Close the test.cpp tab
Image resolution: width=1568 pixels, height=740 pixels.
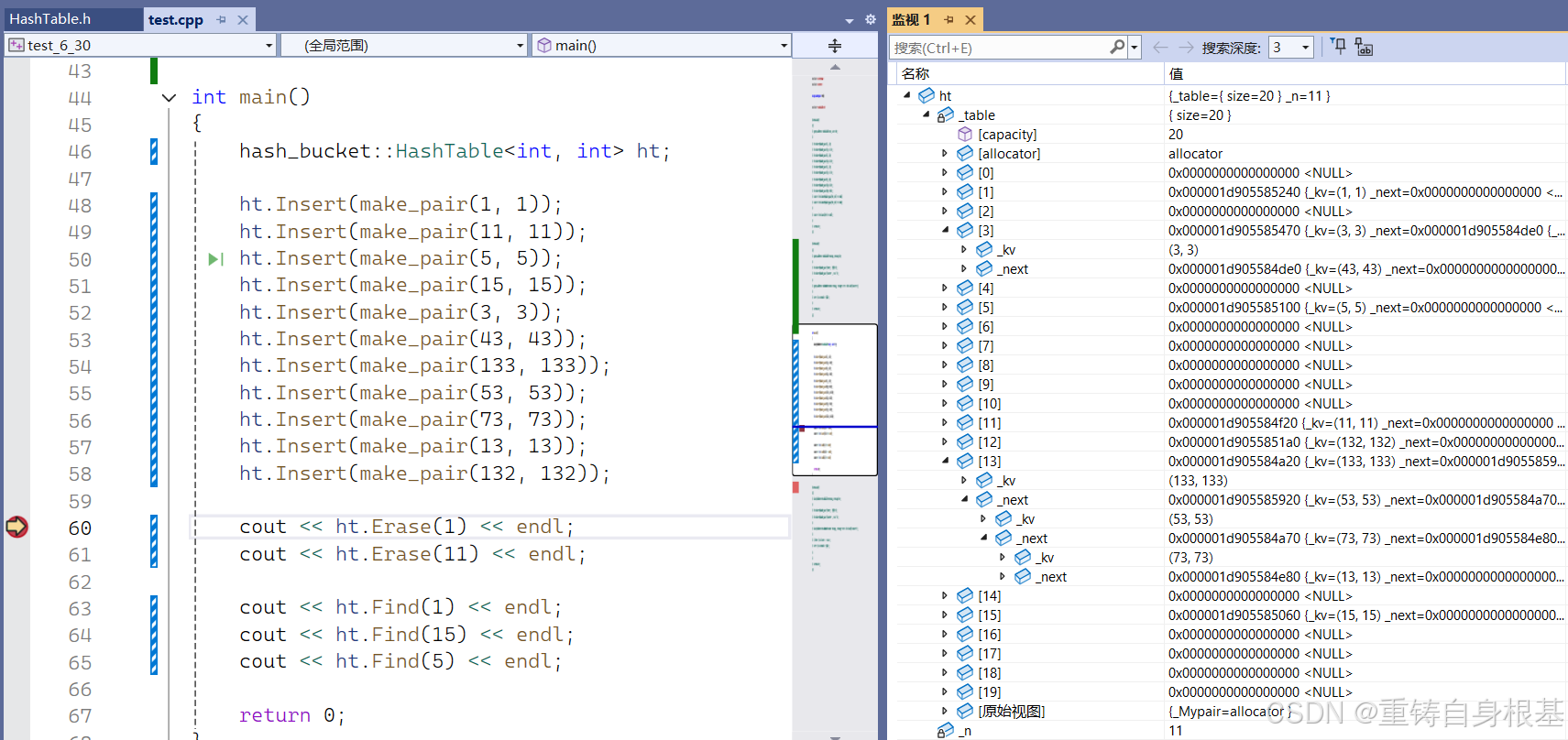coord(243,19)
